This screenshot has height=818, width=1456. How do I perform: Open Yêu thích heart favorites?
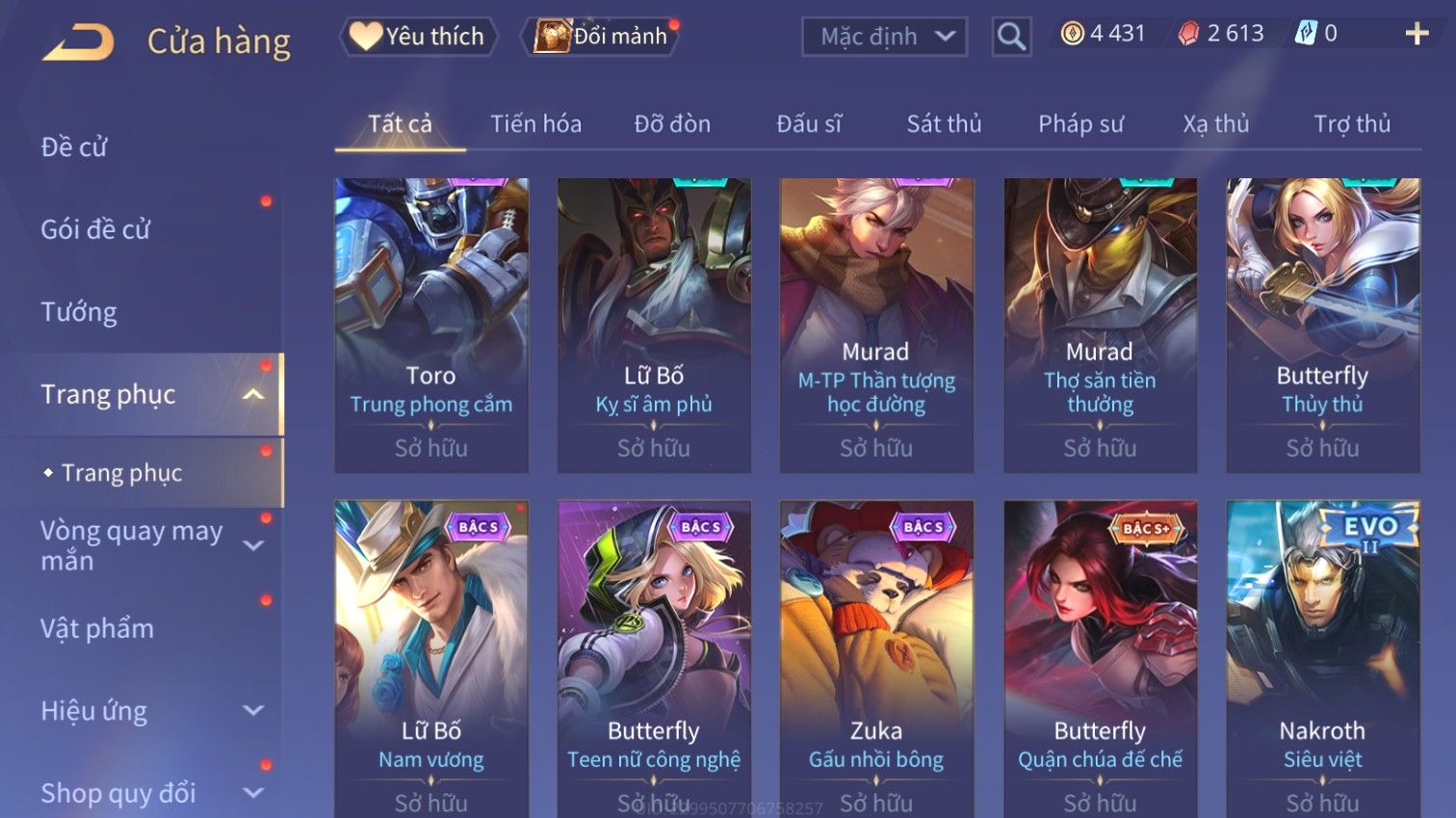pos(365,36)
